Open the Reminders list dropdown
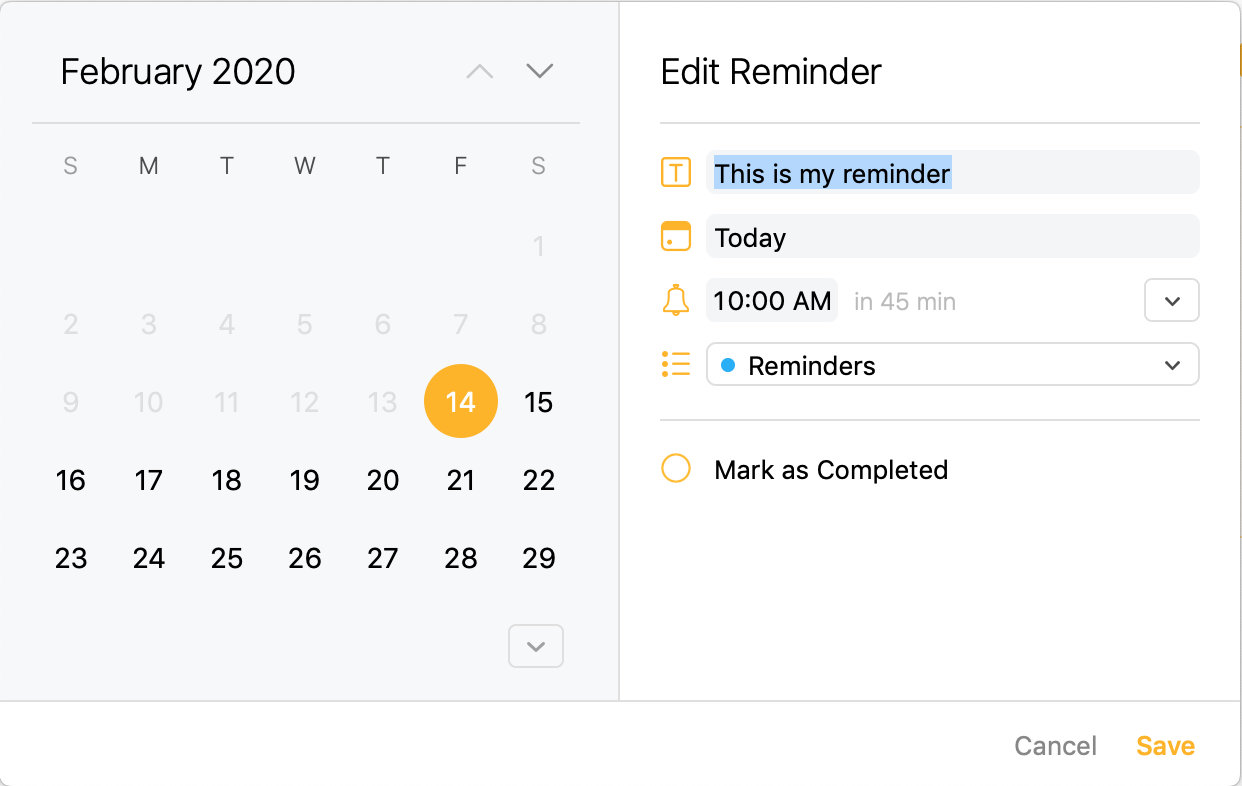1242x786 pixels. coord(953,365)
